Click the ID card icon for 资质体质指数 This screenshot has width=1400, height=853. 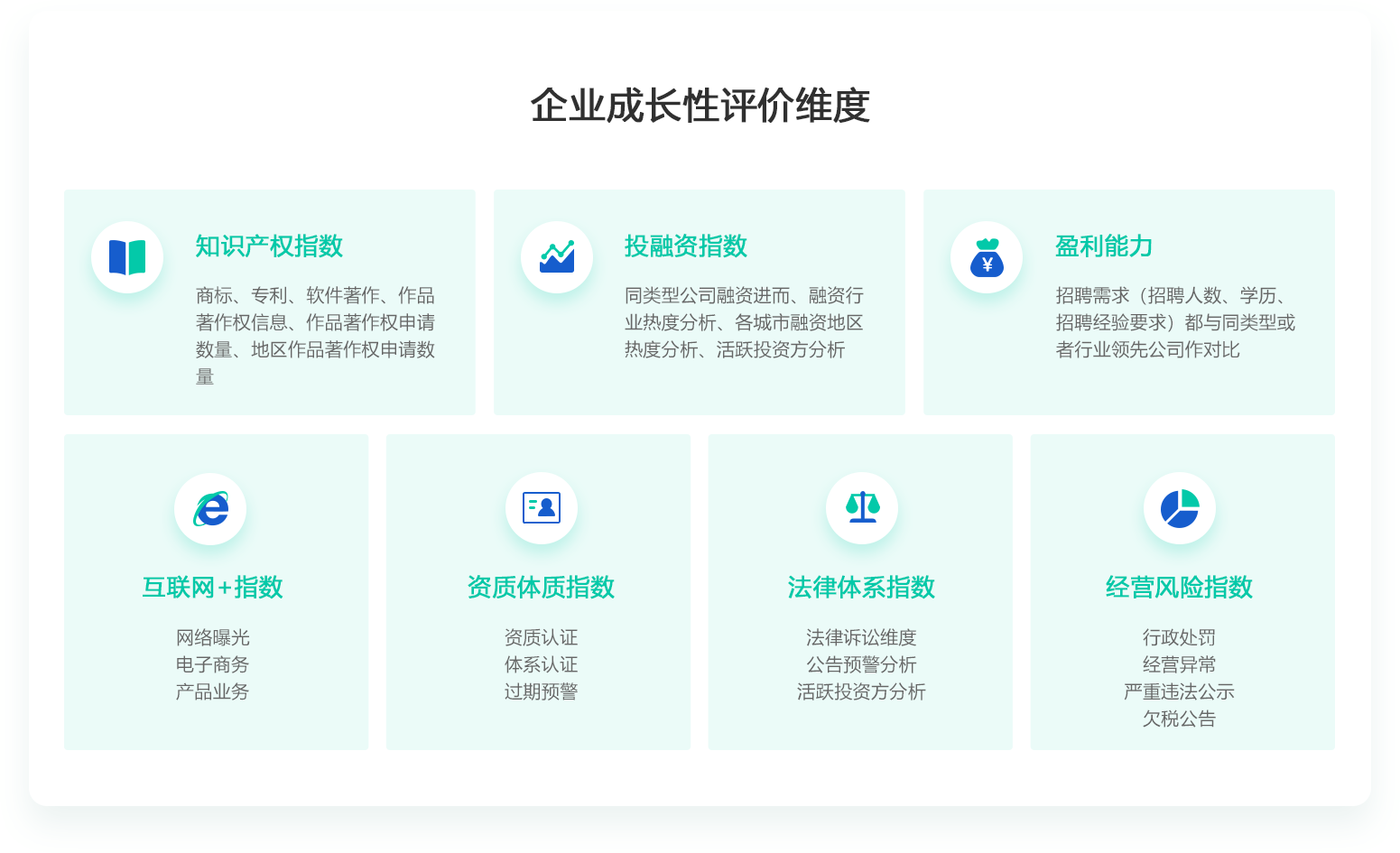pyautogui.click(x=542, y=508)
